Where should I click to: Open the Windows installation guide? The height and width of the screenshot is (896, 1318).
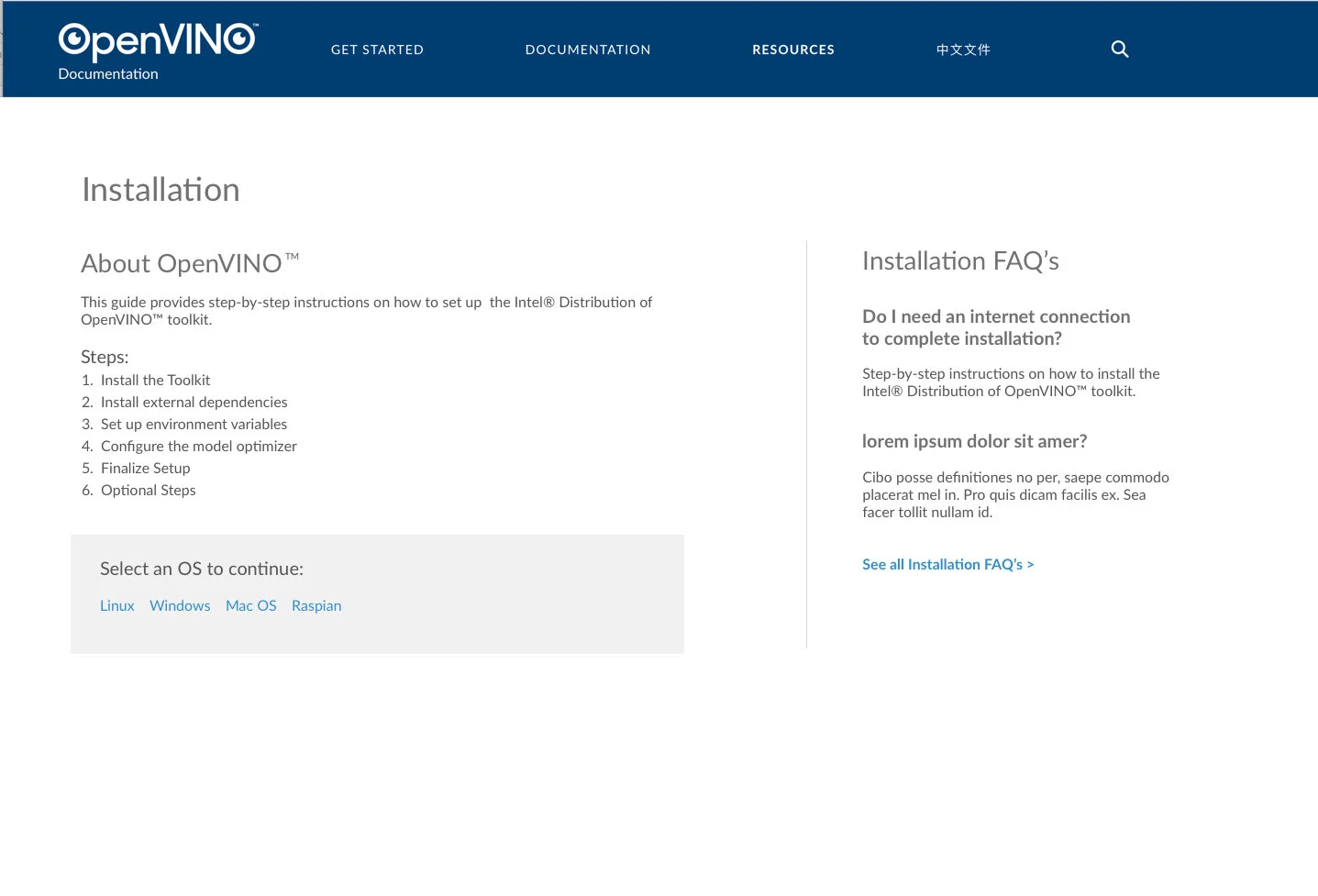(180, 605)
